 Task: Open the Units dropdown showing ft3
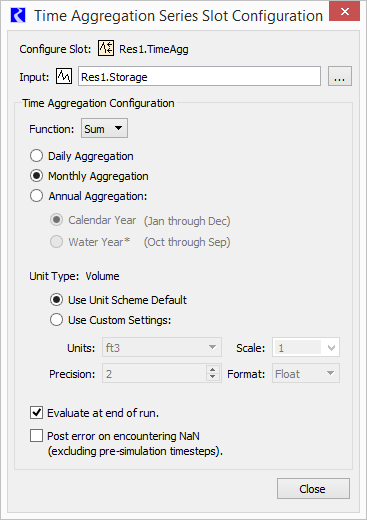[x=162, y=347]
